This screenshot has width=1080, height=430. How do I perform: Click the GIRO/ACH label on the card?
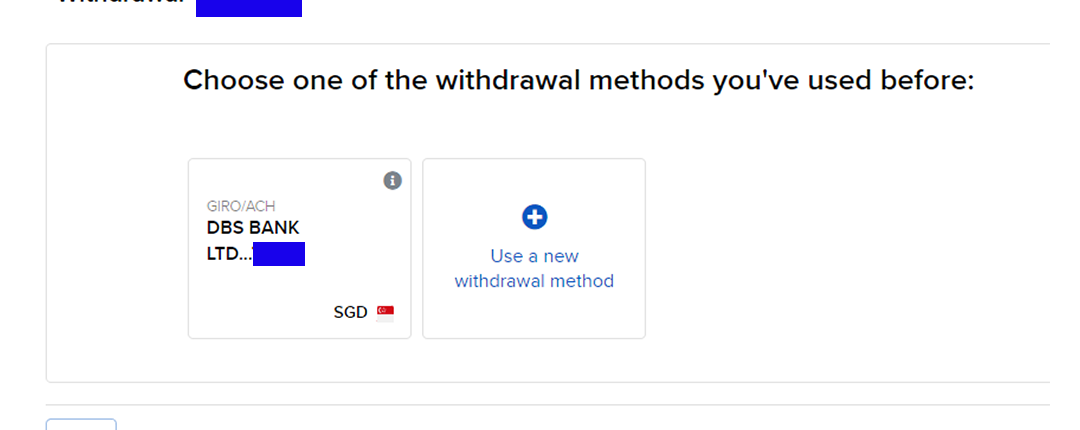coord(241,207)
